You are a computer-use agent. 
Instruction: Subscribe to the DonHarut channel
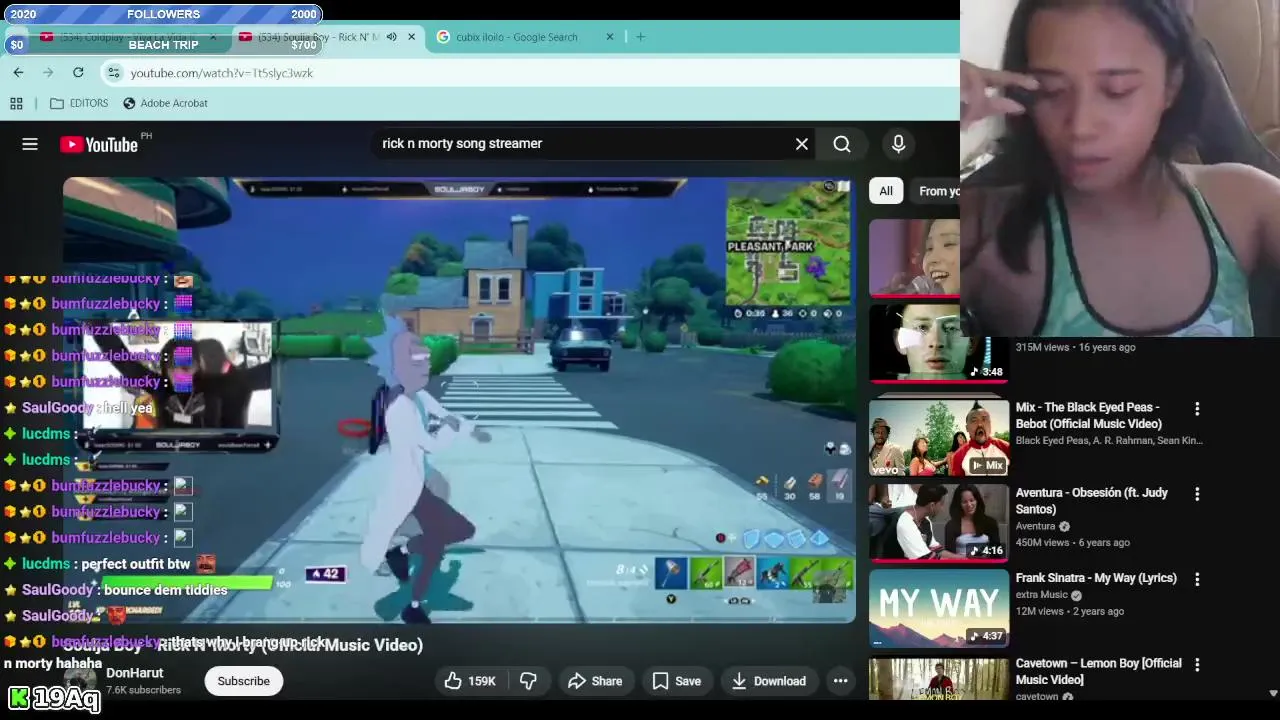(243, 681)
